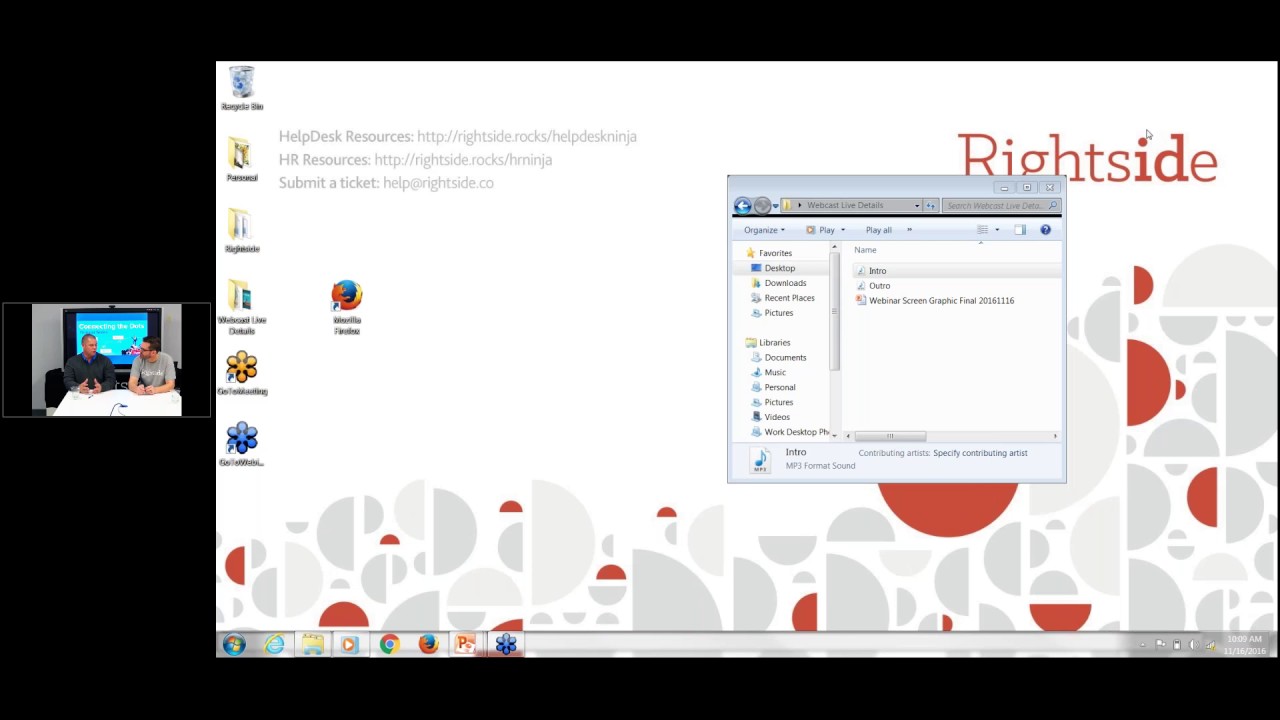
Task: Select the Webcast Live Details desktop folder
Action: click(x=241, y=308)
